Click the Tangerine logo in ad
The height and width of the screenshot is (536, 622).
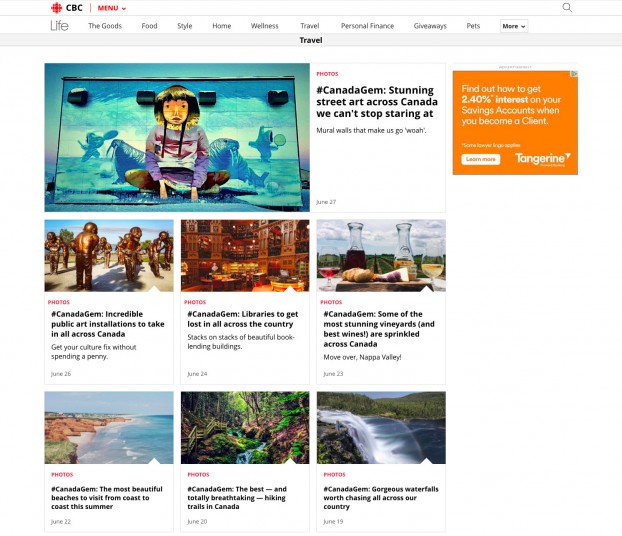(x=543, y=159)
